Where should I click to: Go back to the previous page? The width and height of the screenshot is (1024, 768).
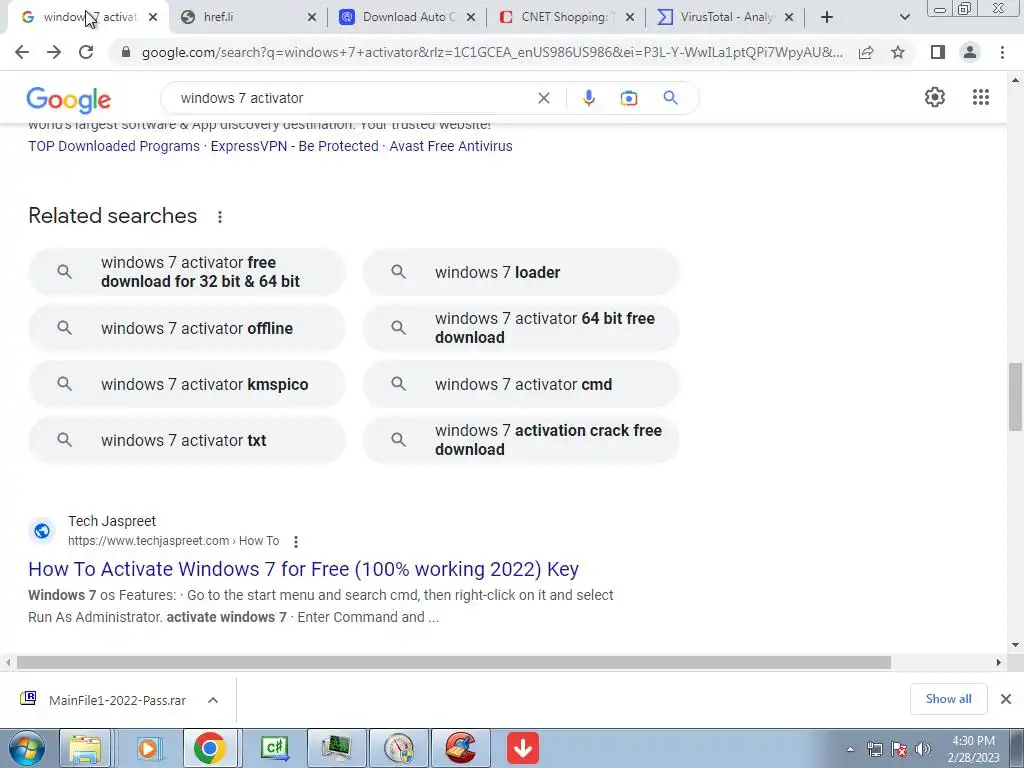[x=22, y=52]
